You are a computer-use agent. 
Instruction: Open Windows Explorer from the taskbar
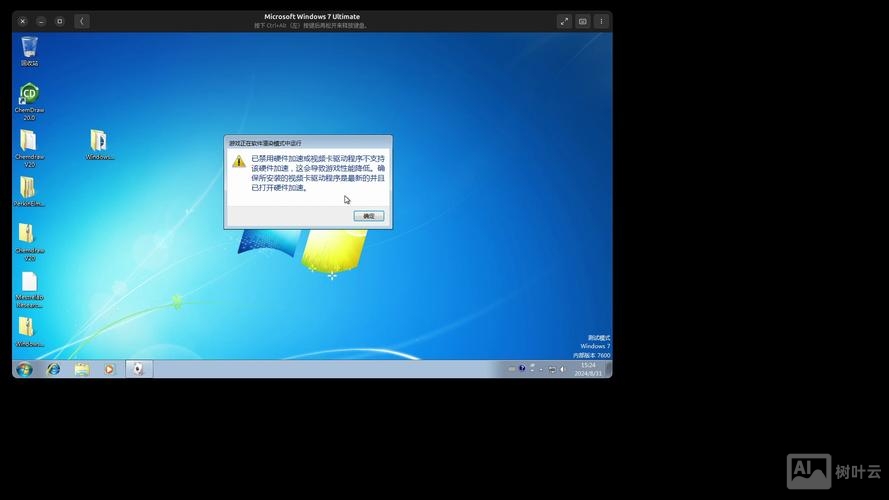[x=82, y=370]
